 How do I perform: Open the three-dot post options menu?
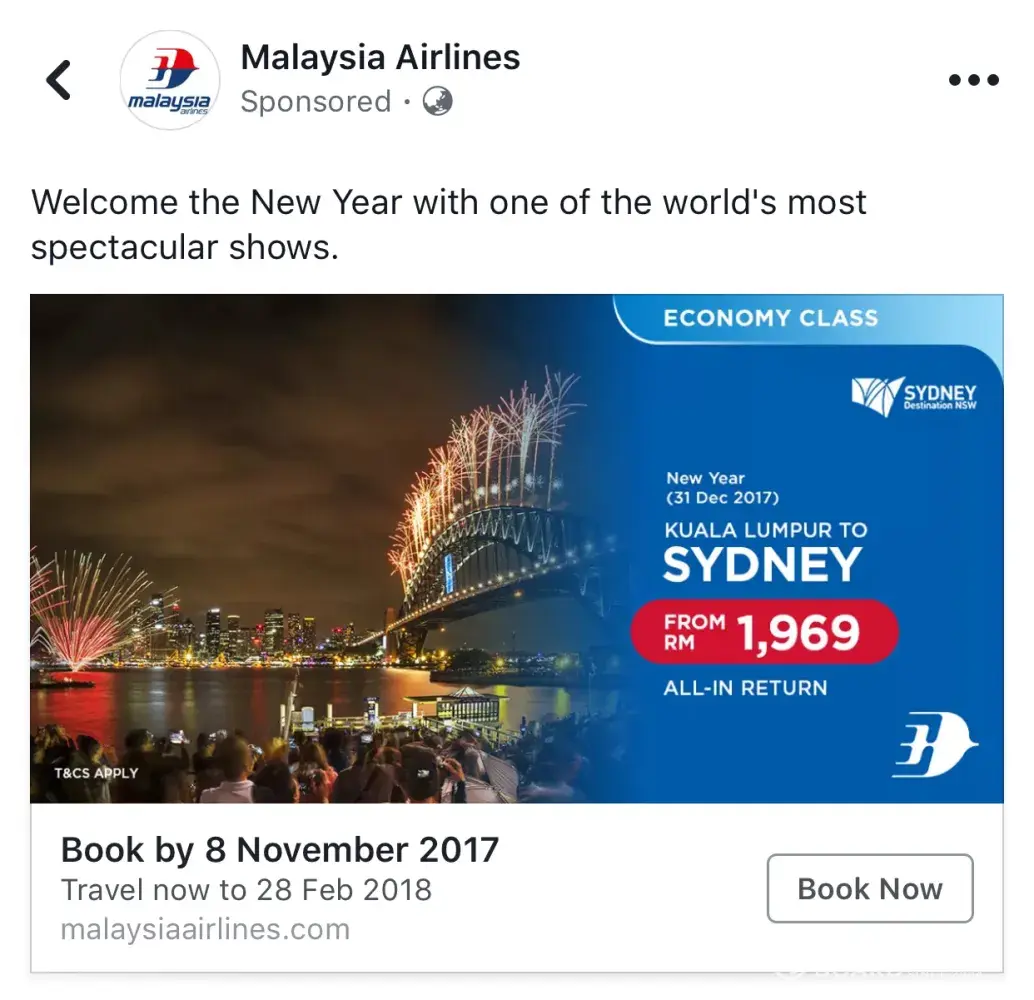click(x=974, y=80)
